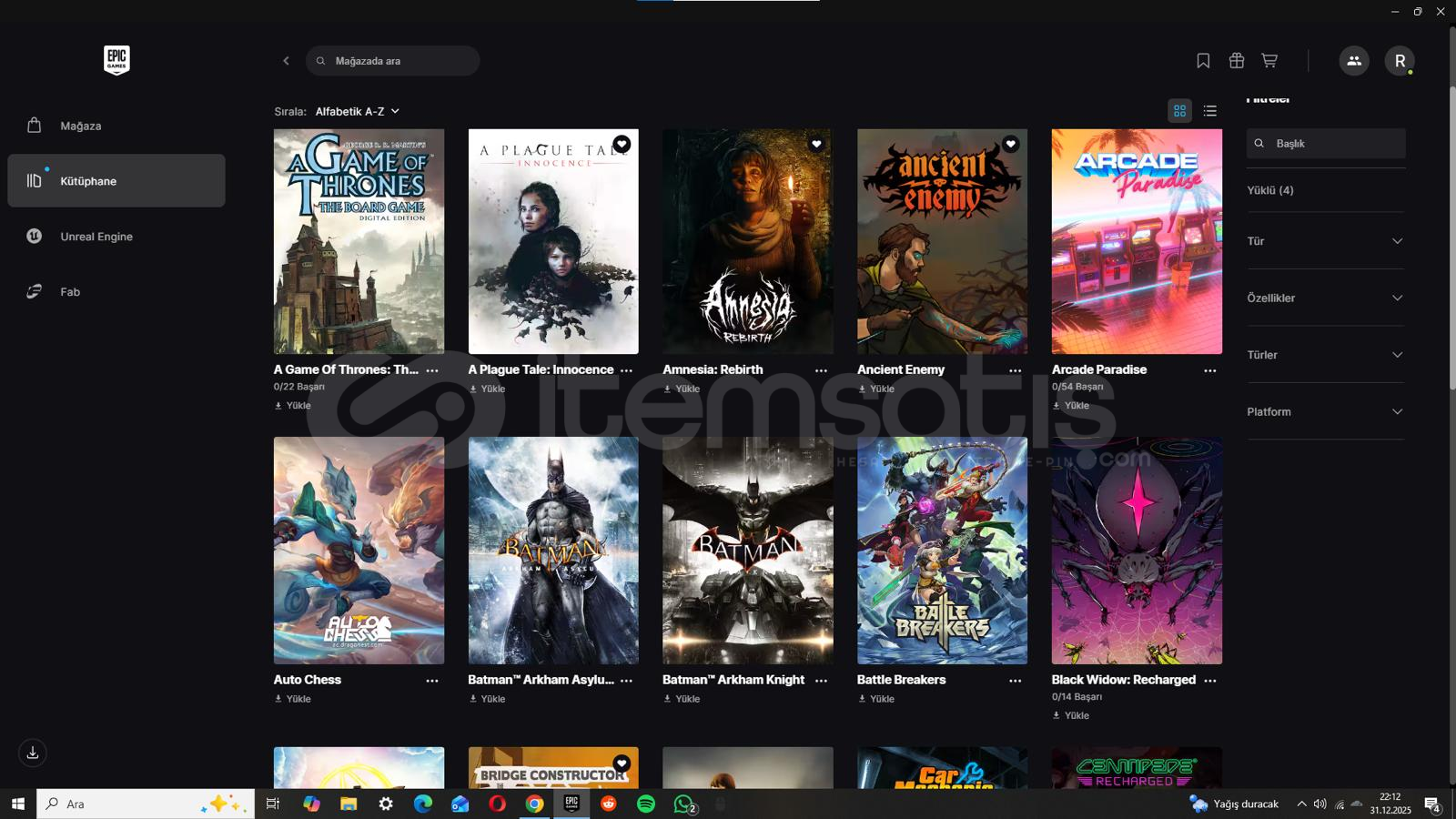Toggle the Yüklü (4) installed filter

click(x=1270, y=190)
